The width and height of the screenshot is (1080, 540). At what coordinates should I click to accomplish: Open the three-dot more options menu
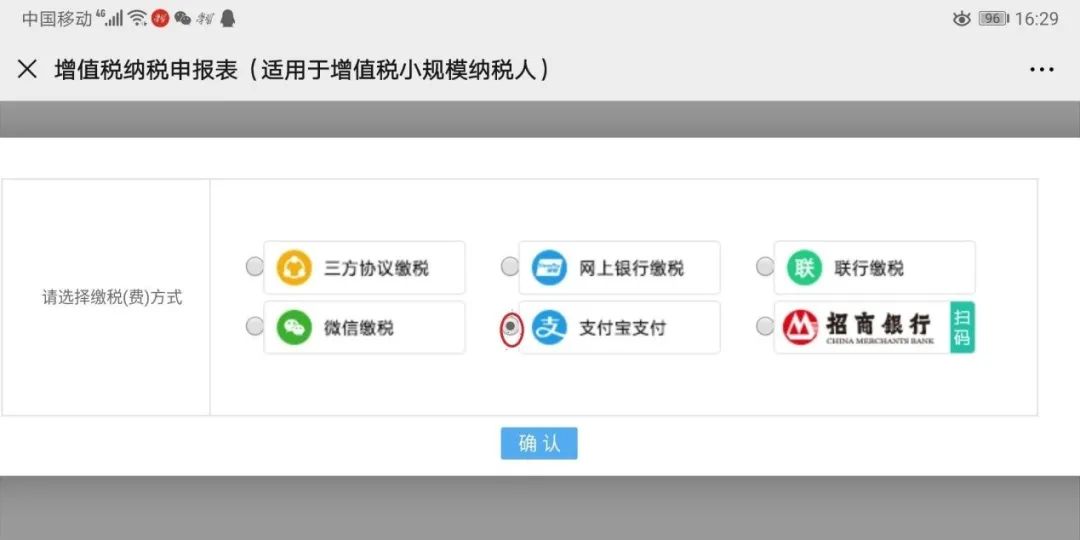pyautogui.click(x=1041, y=70)
